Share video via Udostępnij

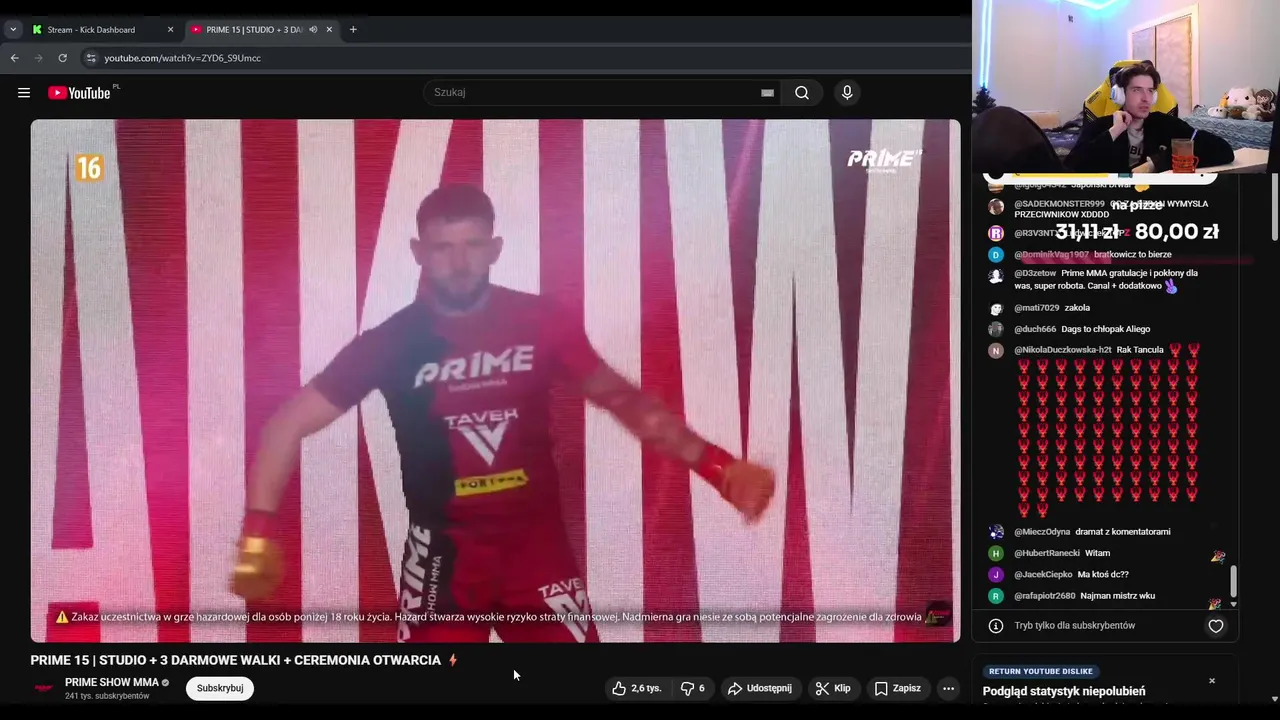pos(760,688)
